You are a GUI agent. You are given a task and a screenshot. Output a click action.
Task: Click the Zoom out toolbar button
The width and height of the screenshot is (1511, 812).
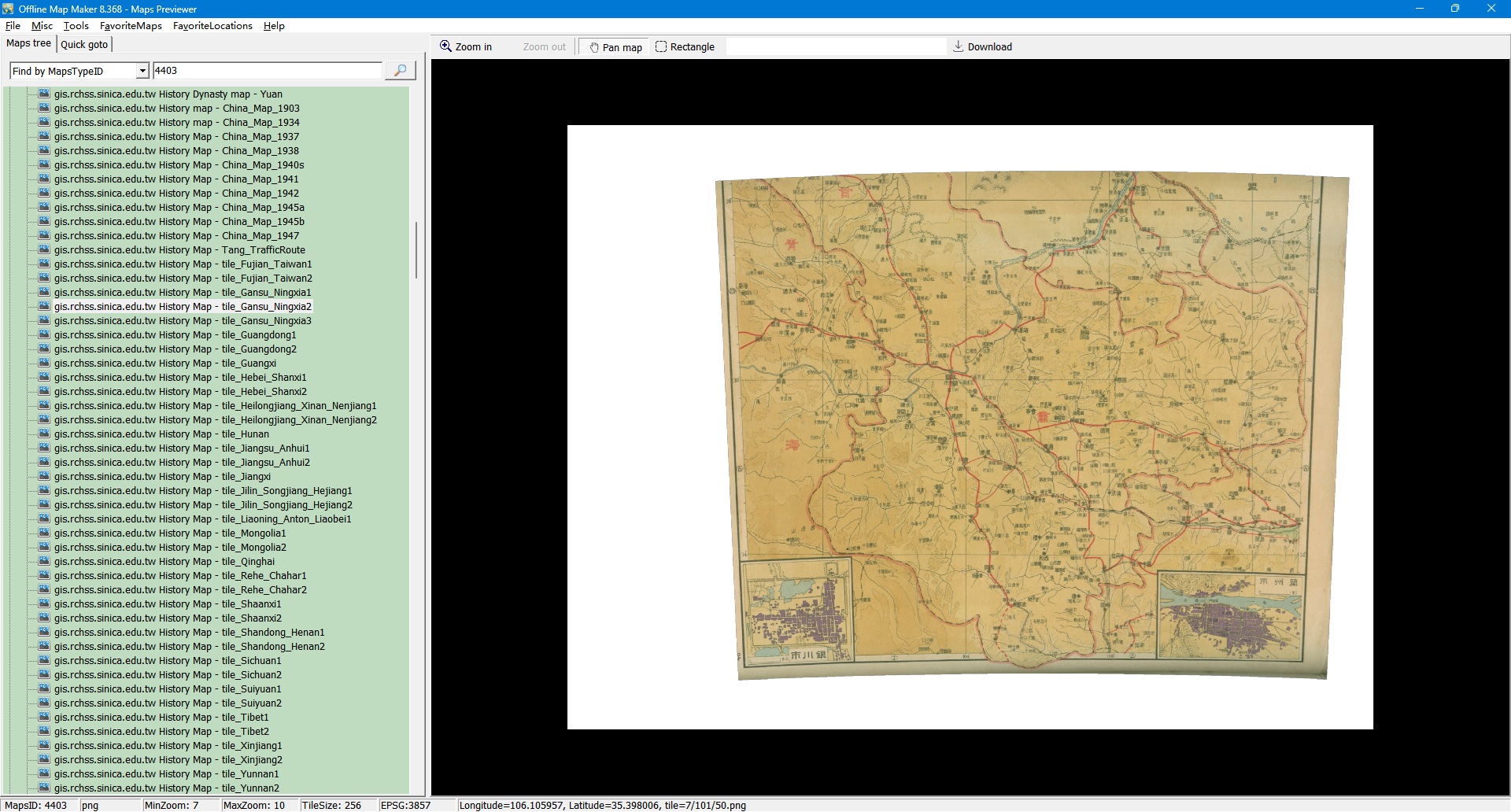coord(544,47)
